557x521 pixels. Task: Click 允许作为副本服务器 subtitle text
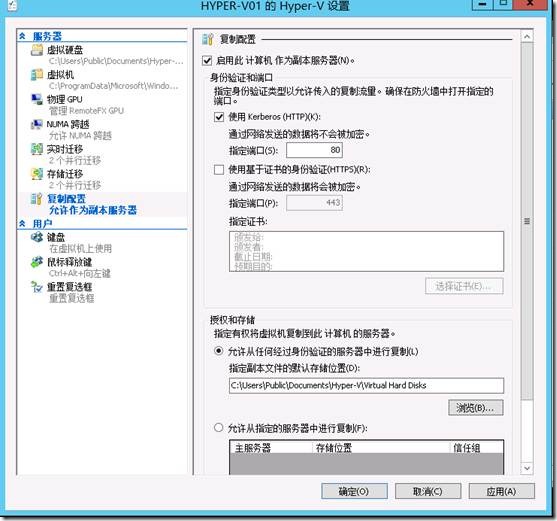pos(93,210)
